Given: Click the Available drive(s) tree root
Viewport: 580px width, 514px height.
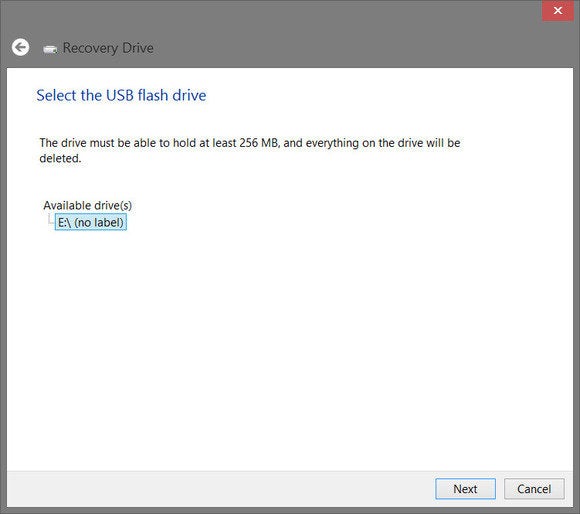Looking at the screenshot, I should click(87, 205).
